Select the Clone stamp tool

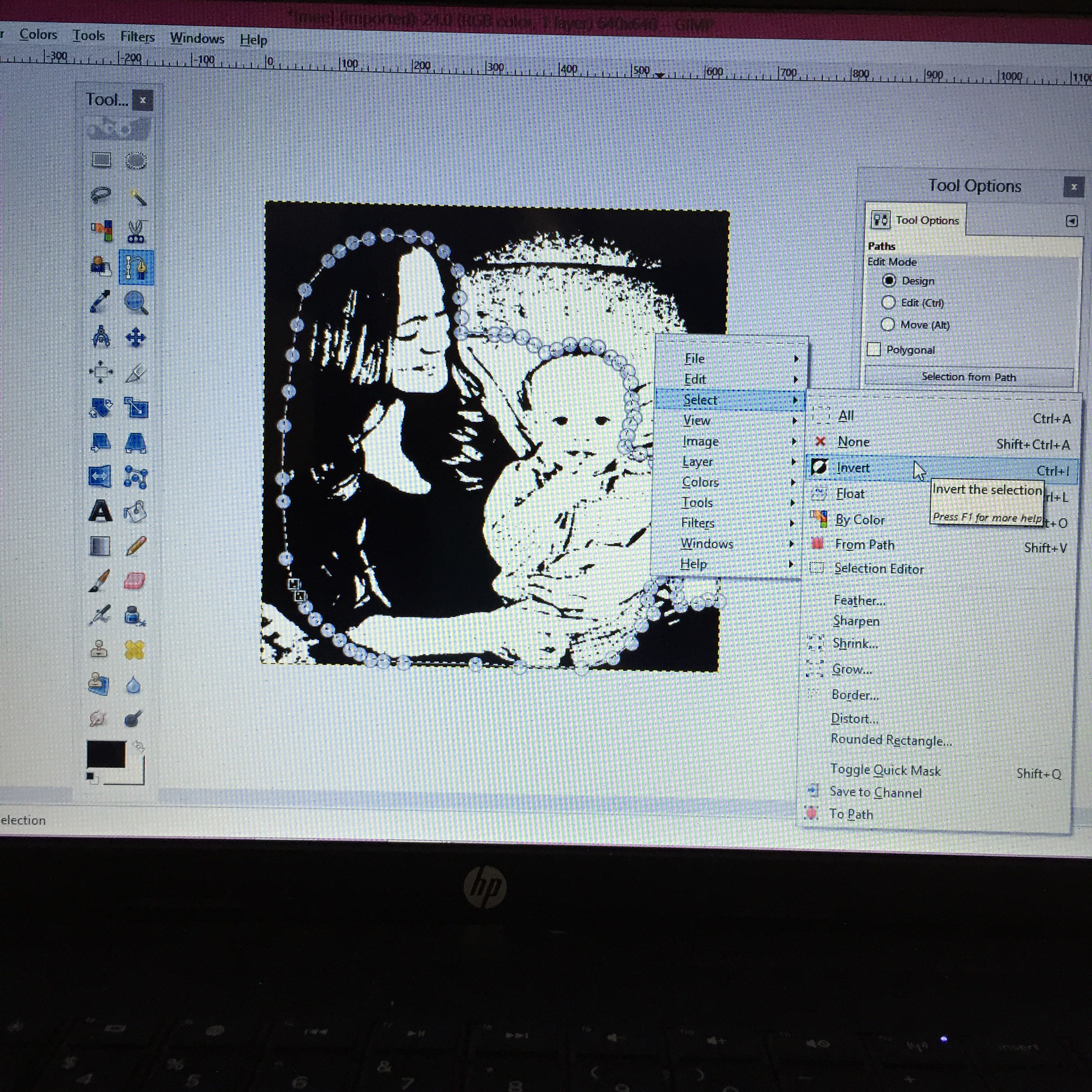(99, 649)
